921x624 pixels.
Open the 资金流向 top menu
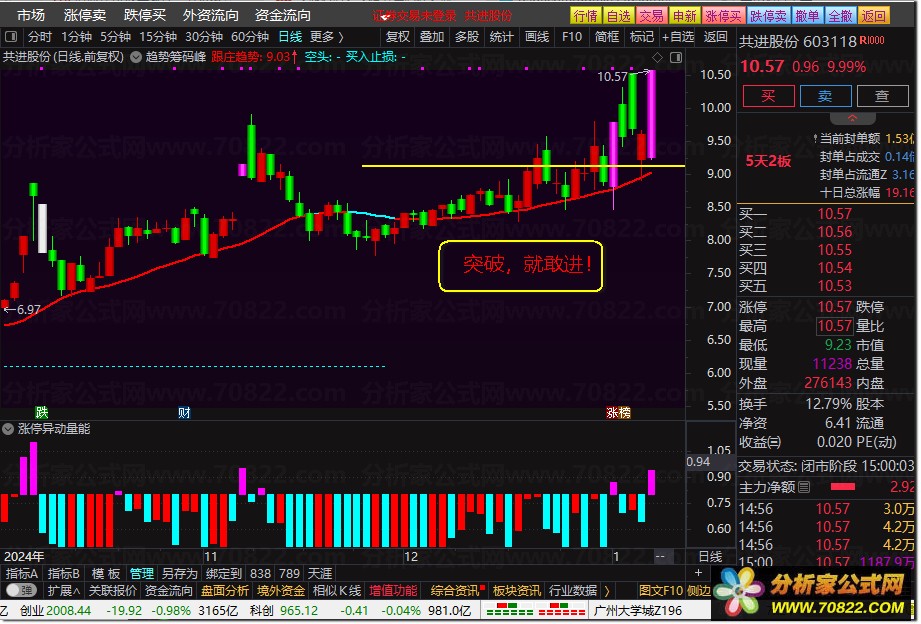pos(283,15)
